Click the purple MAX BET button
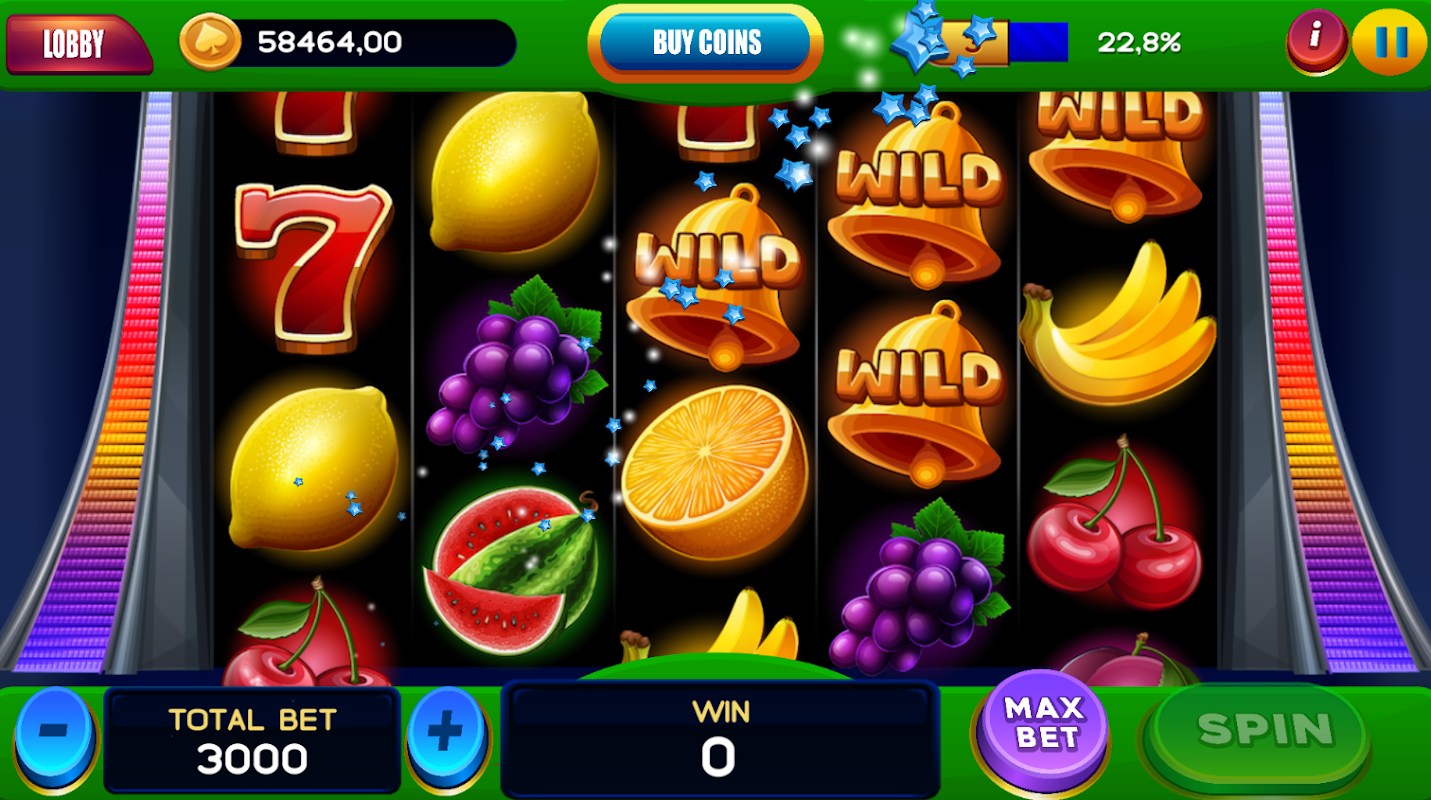This screenshot has height=800, width=1431. (x=1044, y=722)
